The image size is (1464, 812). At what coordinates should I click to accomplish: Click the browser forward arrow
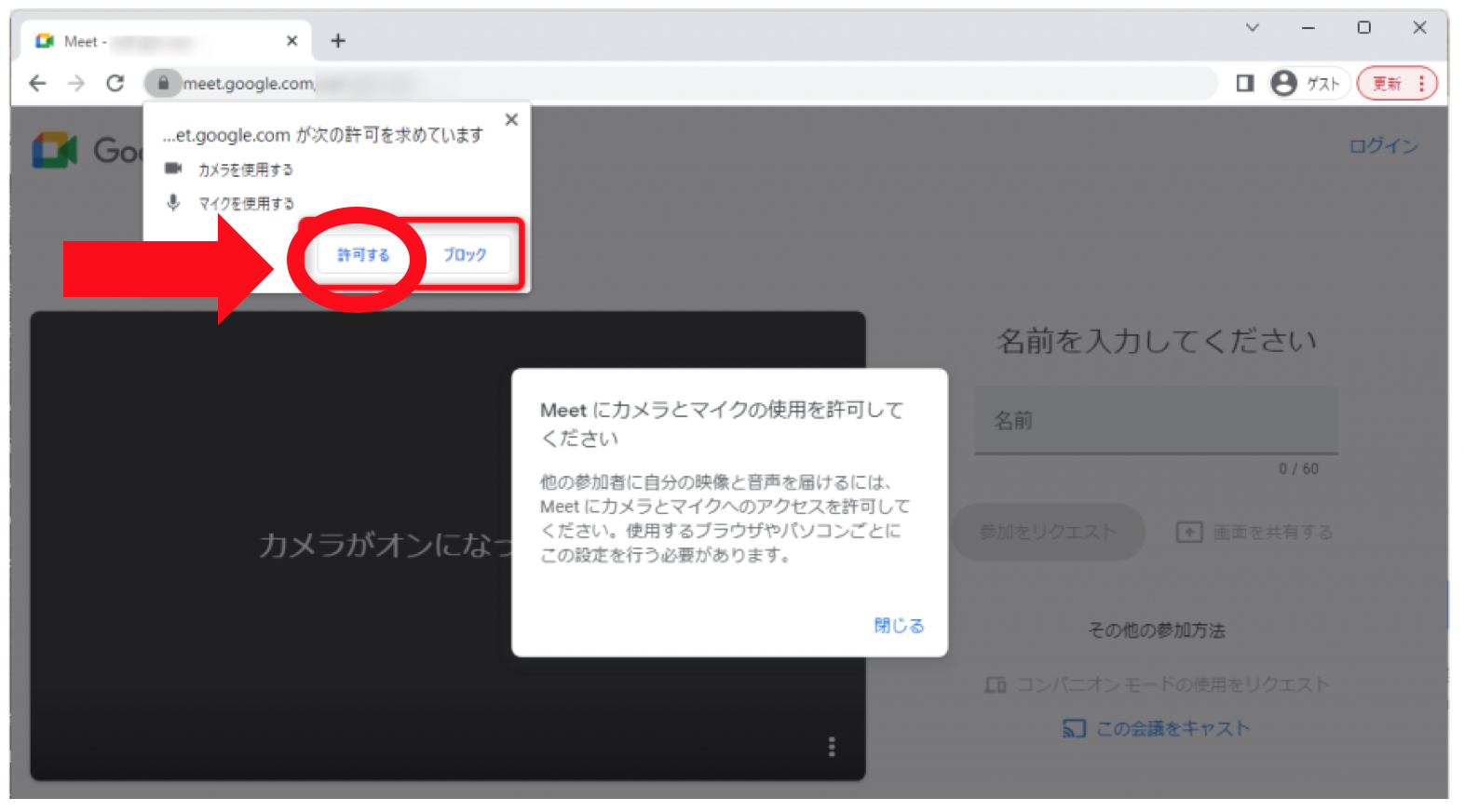pos(76,84)
